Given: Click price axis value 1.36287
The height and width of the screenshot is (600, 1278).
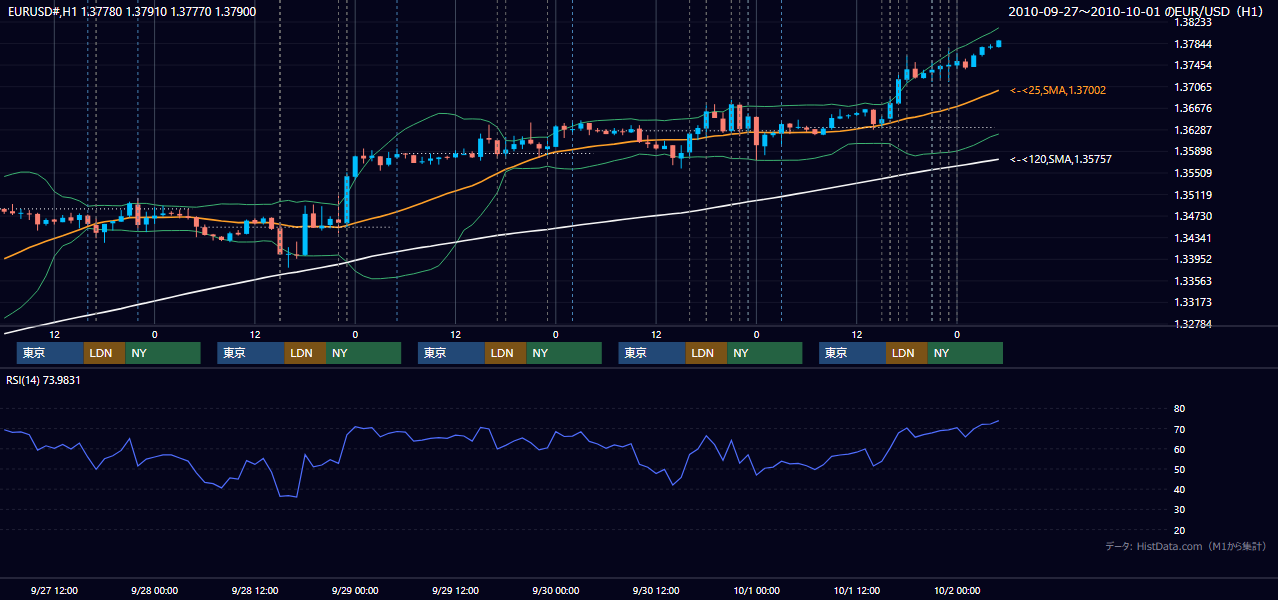Looking at the screenshot, I should 1192,130.
